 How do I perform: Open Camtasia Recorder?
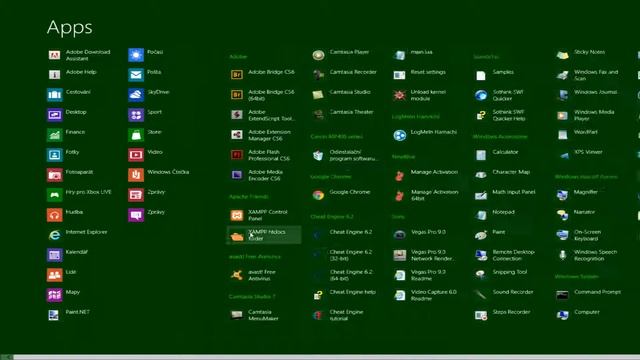[x=344, y=75]
